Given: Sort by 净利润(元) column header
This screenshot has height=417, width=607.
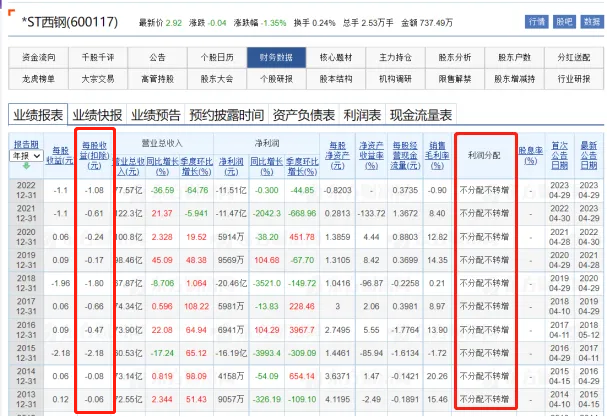Looking at the screenshot, I should pos(231,166).
